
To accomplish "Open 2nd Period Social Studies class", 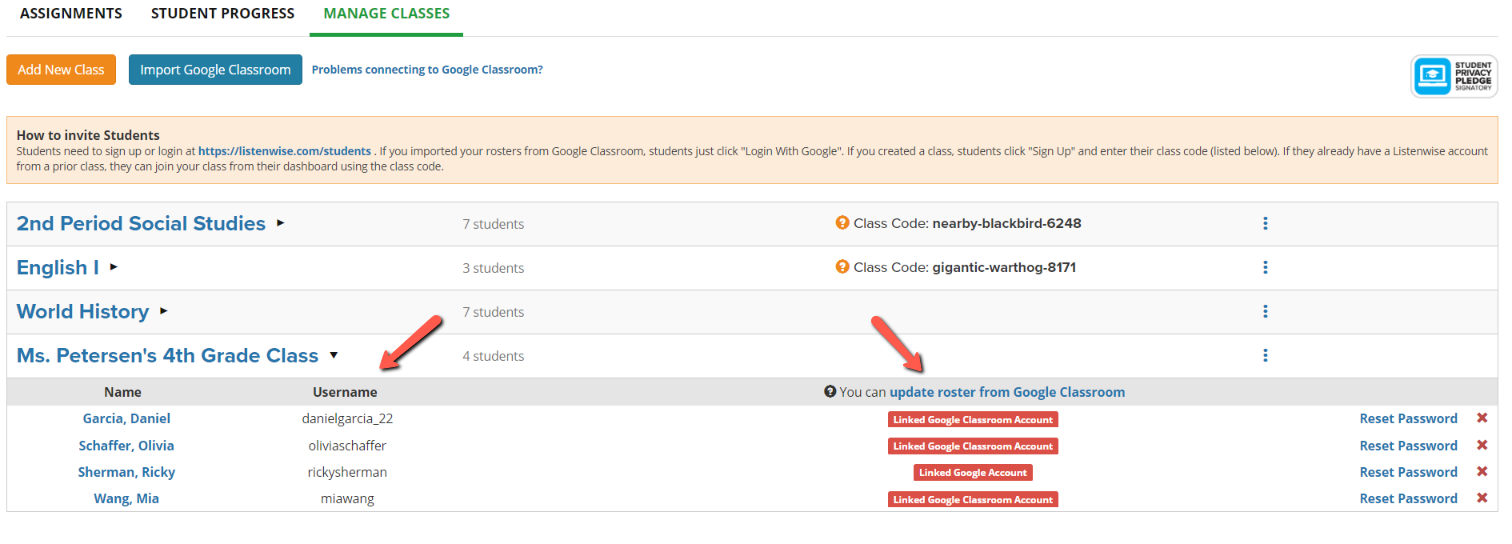I will (141, 224).
